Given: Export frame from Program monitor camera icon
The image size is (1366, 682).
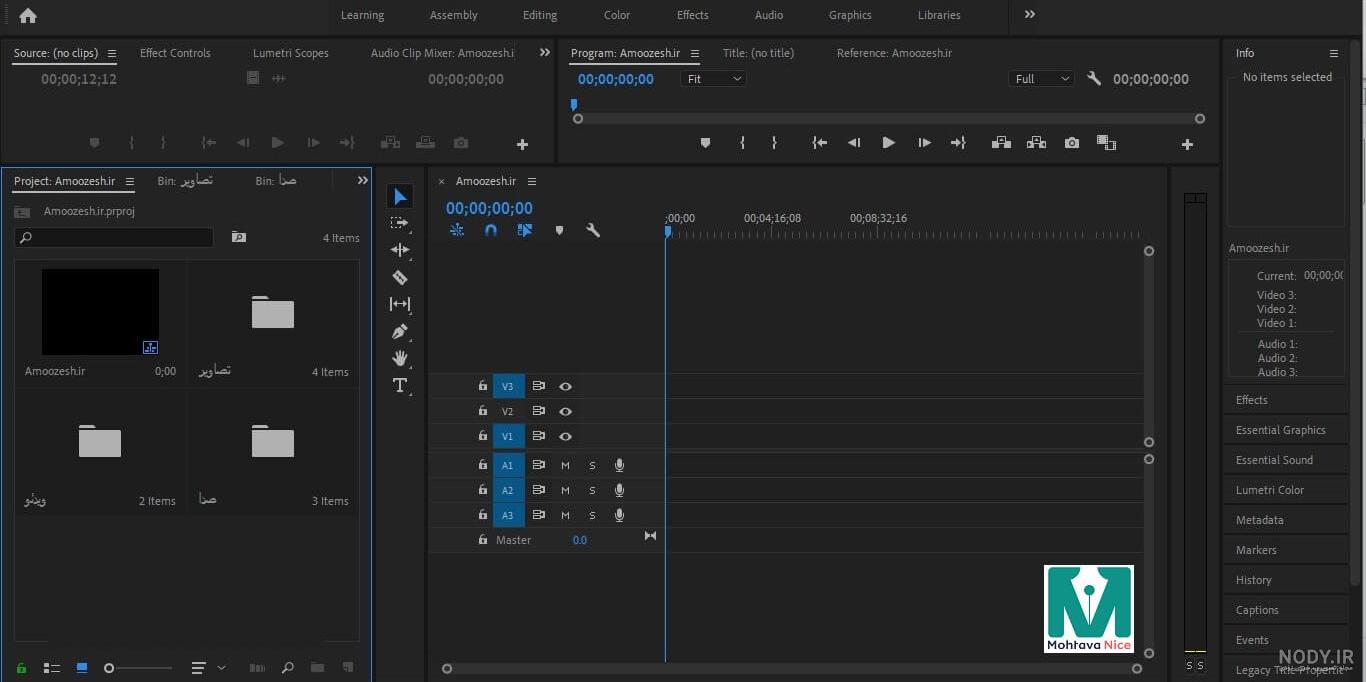Looking at the screenshot, I should click(1072, 143).
